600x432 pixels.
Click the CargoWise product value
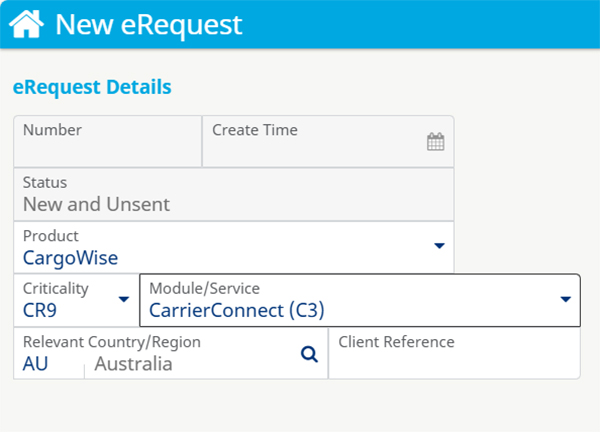point(70,258)
